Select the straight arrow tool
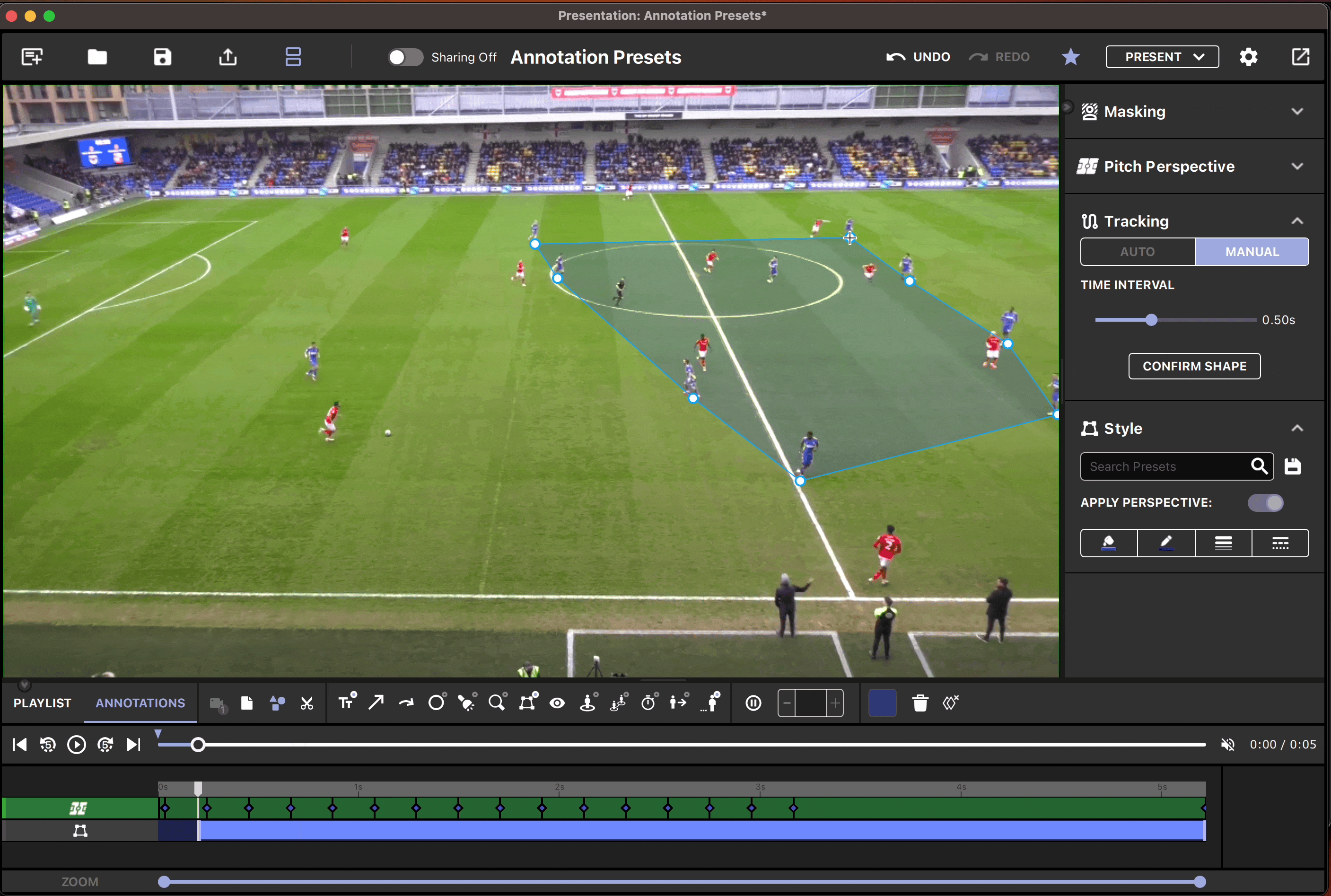Viewport: 1331px width, 896px height. tap(376, 702)
